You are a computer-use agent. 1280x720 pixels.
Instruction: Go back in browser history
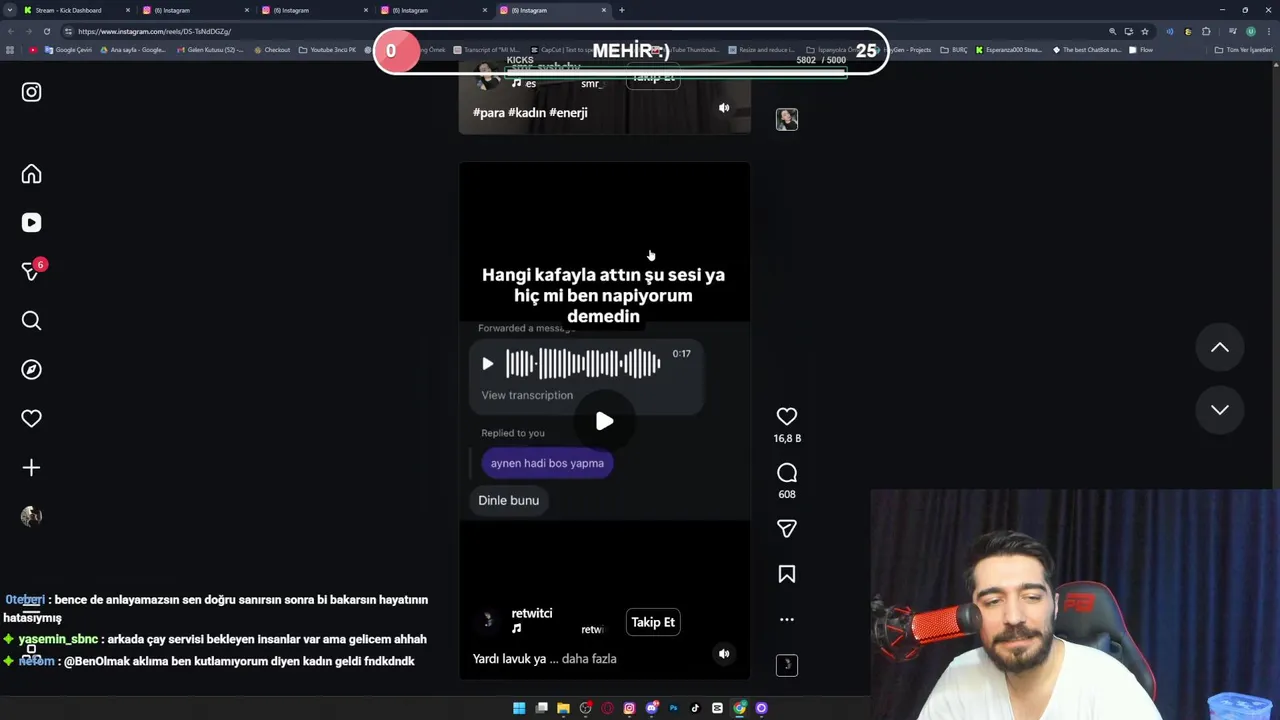(x=10, y=31)
